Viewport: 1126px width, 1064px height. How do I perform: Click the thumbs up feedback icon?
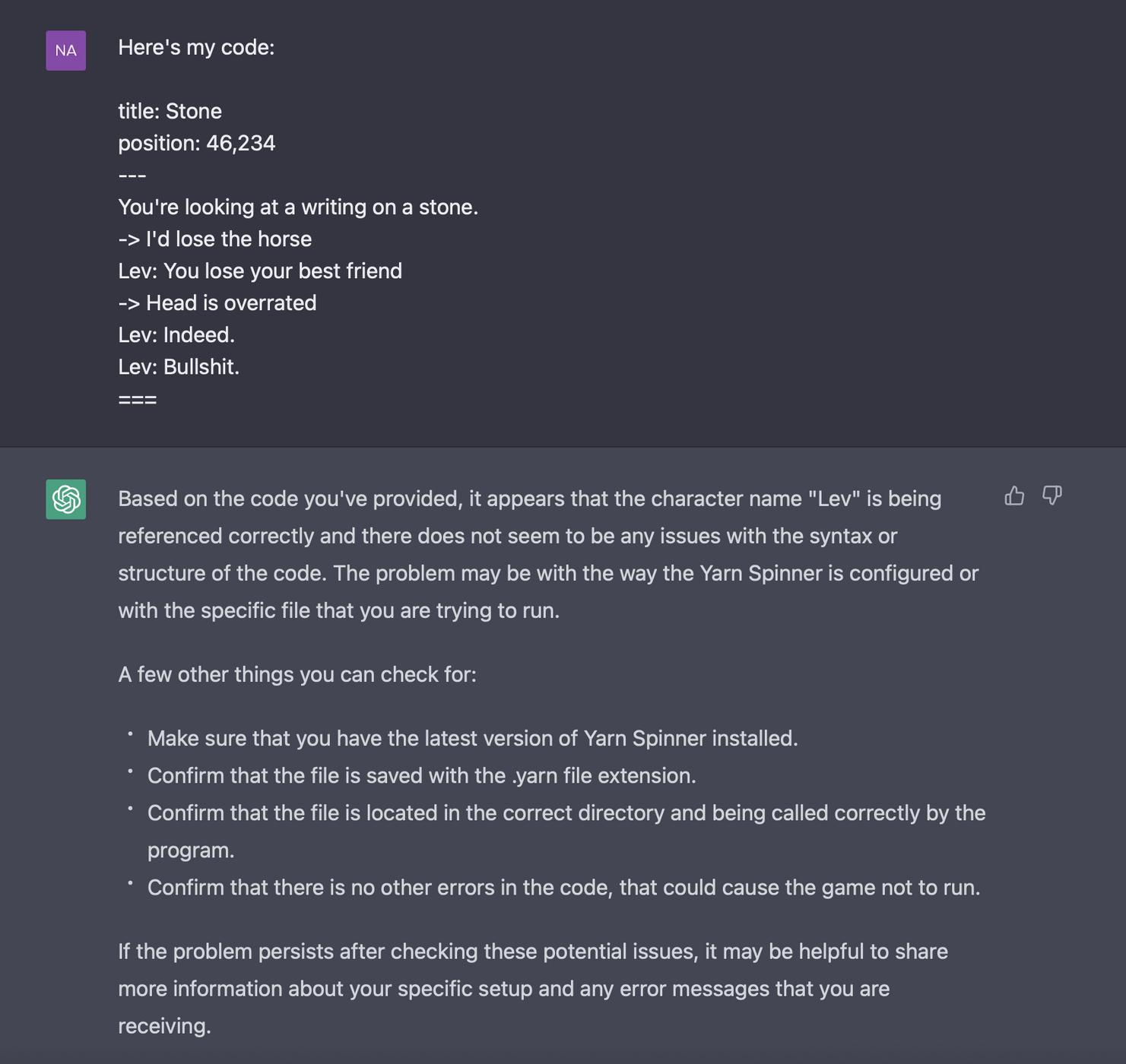tap(1014, 496)
